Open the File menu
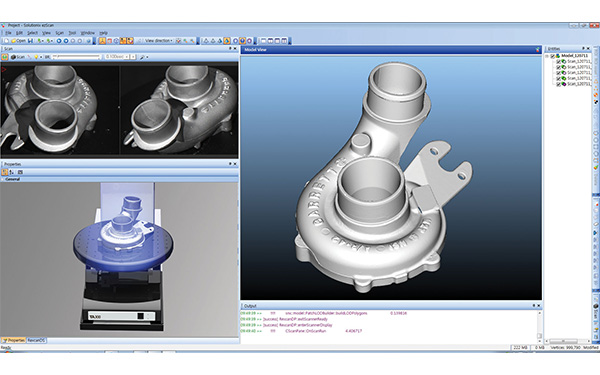The height and width of the screenshot is (375, 600). [x=8, y=33]
